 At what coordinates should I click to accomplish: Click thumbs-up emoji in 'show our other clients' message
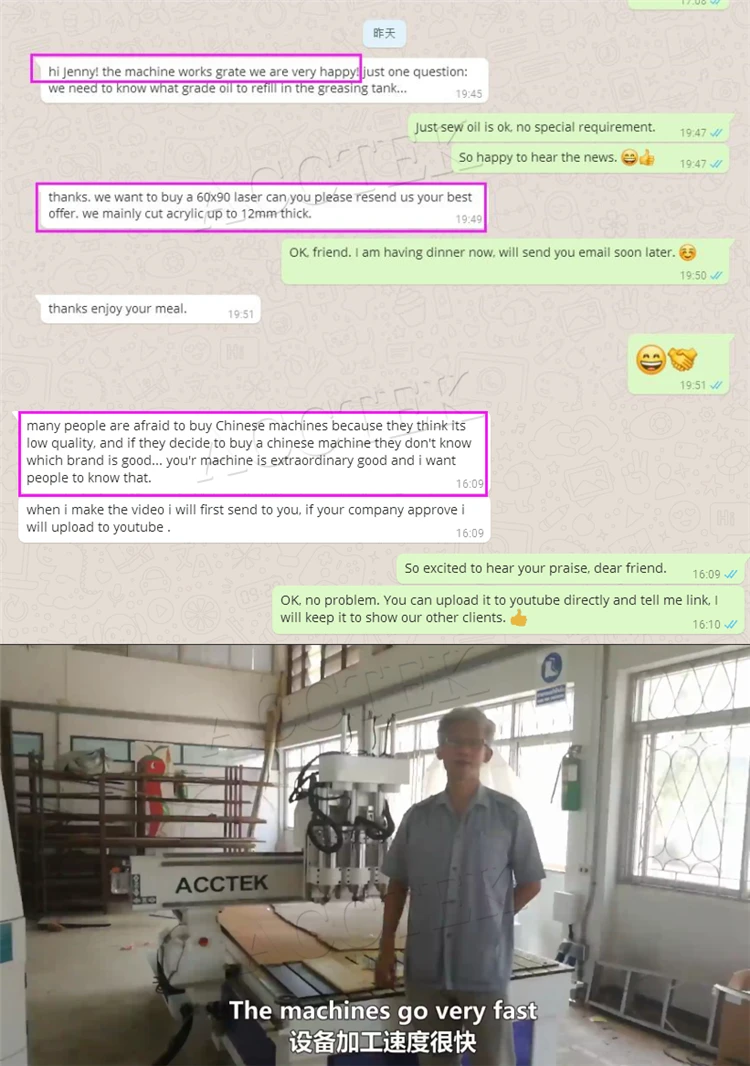[519, 618]
